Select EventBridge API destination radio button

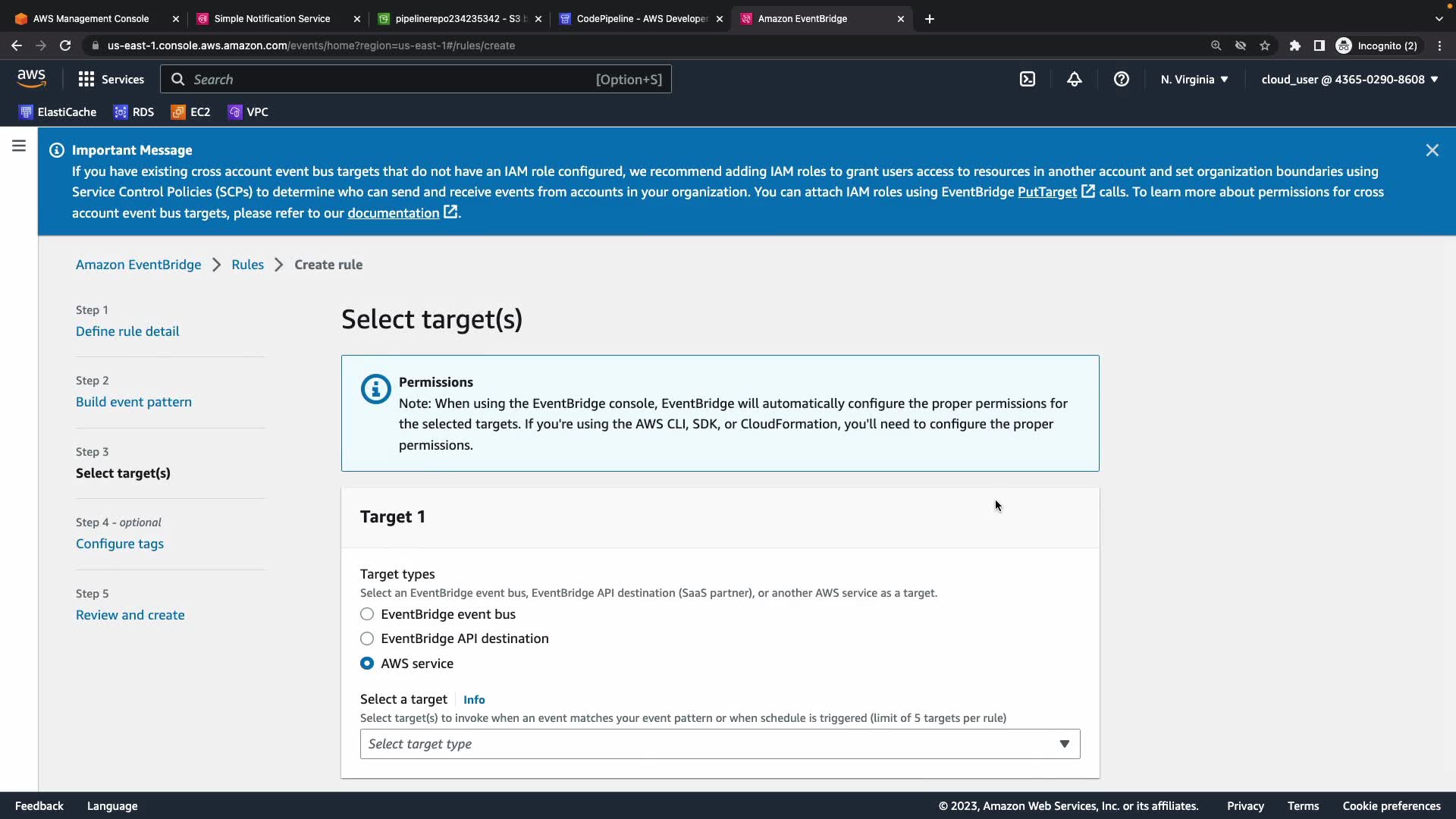pos(367,639)
